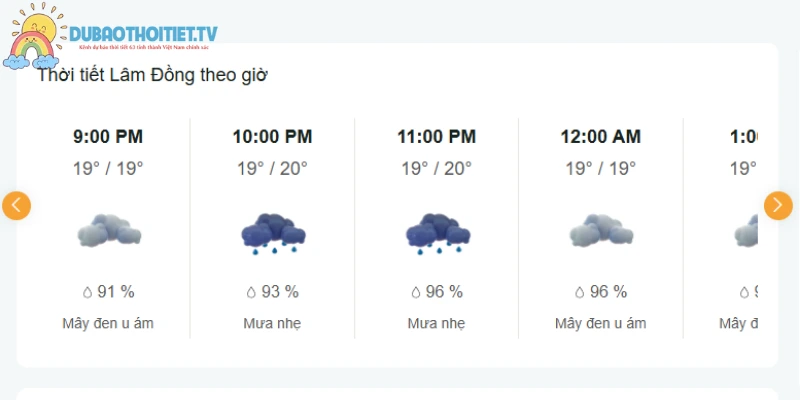Image resolution: width=800 pixels, height=400 pixels.
Task: Click 'Mưa nhẹ' label under 10:00 PM
Action: [x=272, y=323]
